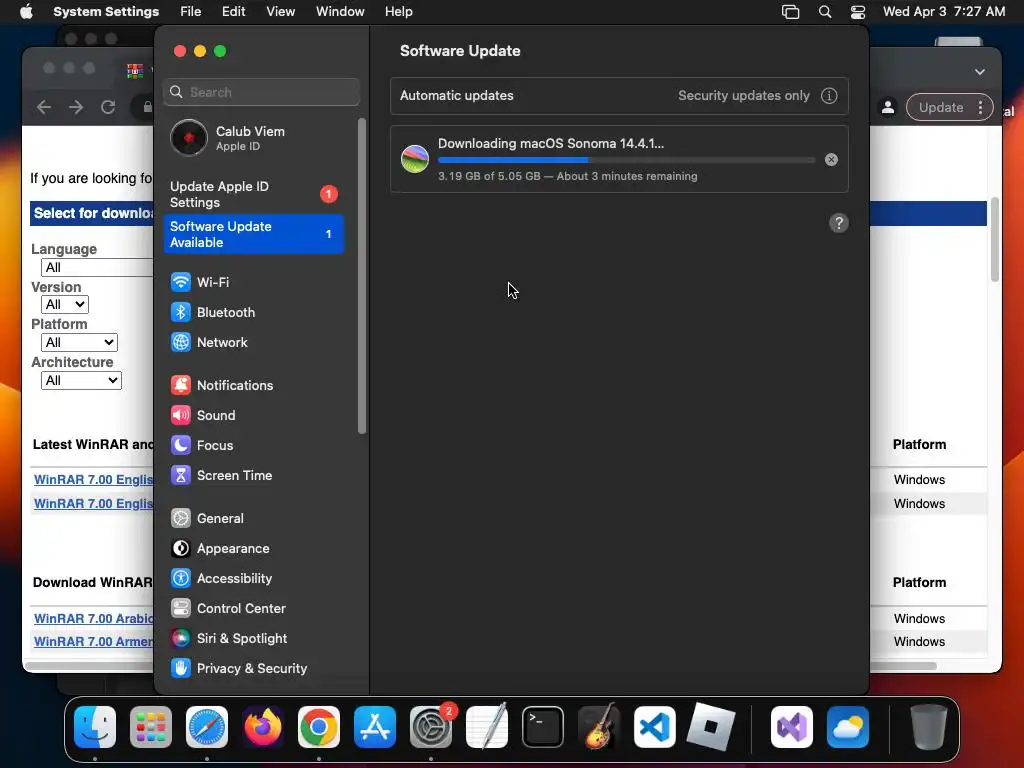Open Launchpad from the Dock
1024x768 pixels.
[x=151, y=727]
